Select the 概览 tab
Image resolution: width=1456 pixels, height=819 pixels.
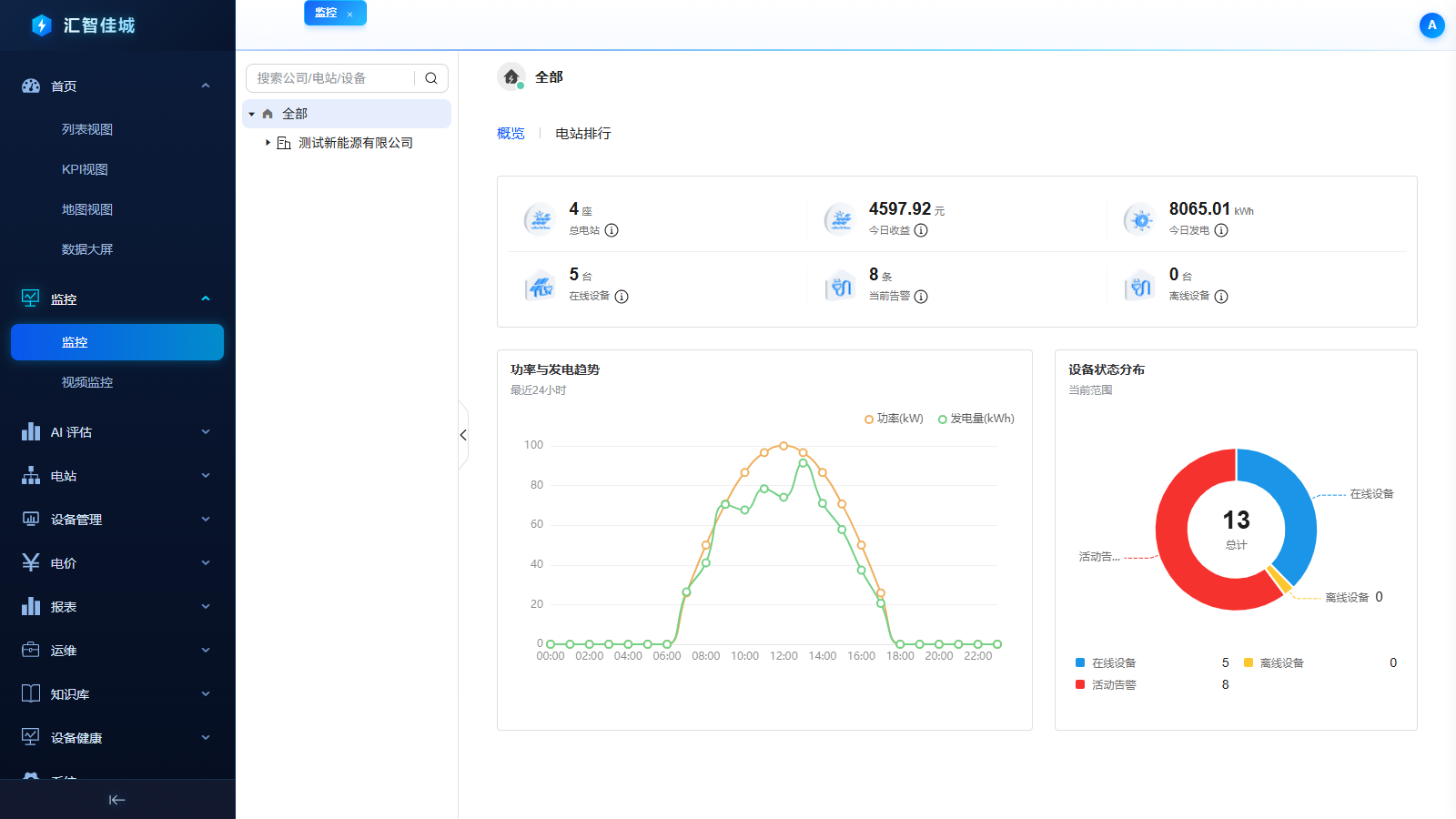click(x=511, y=134)
